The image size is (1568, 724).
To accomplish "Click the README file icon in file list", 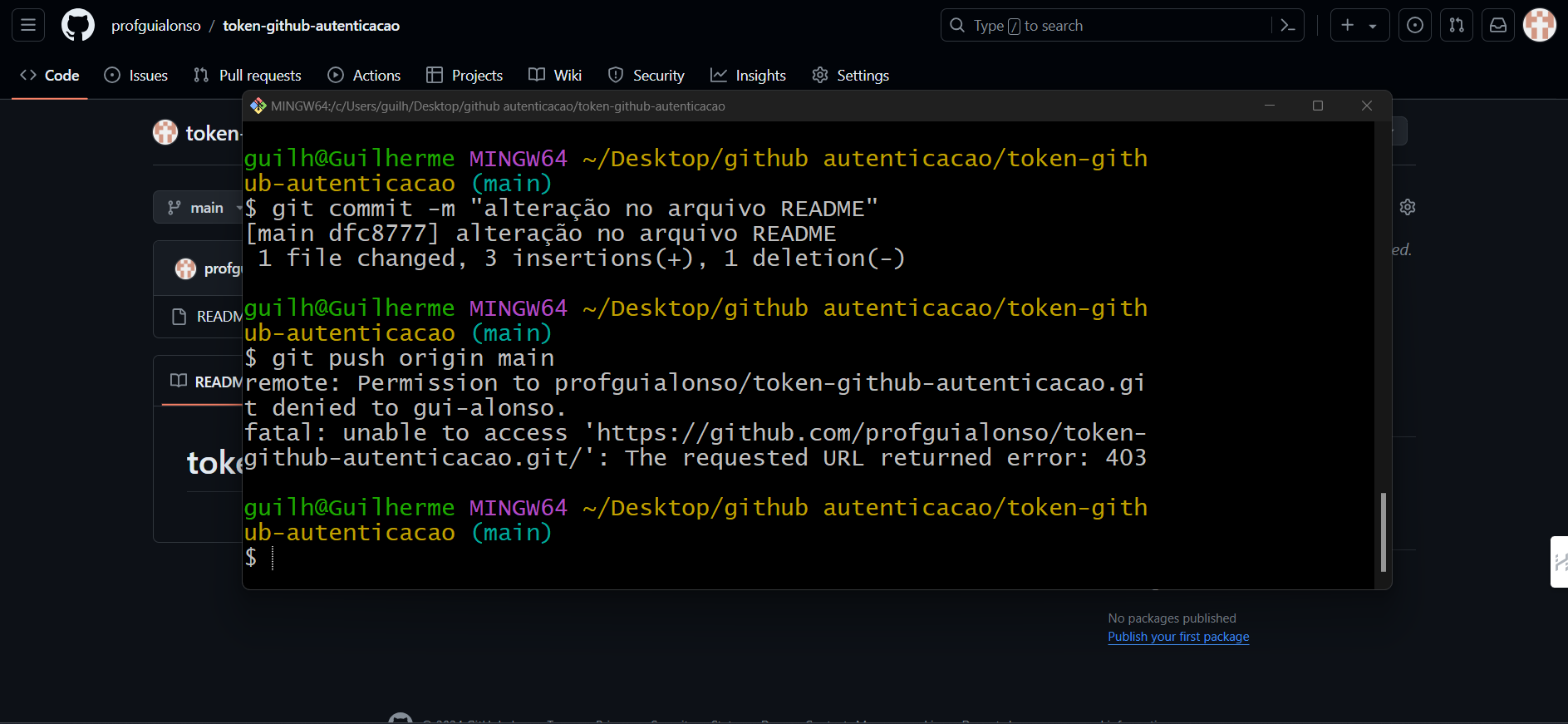I will [x=179, y=317].
